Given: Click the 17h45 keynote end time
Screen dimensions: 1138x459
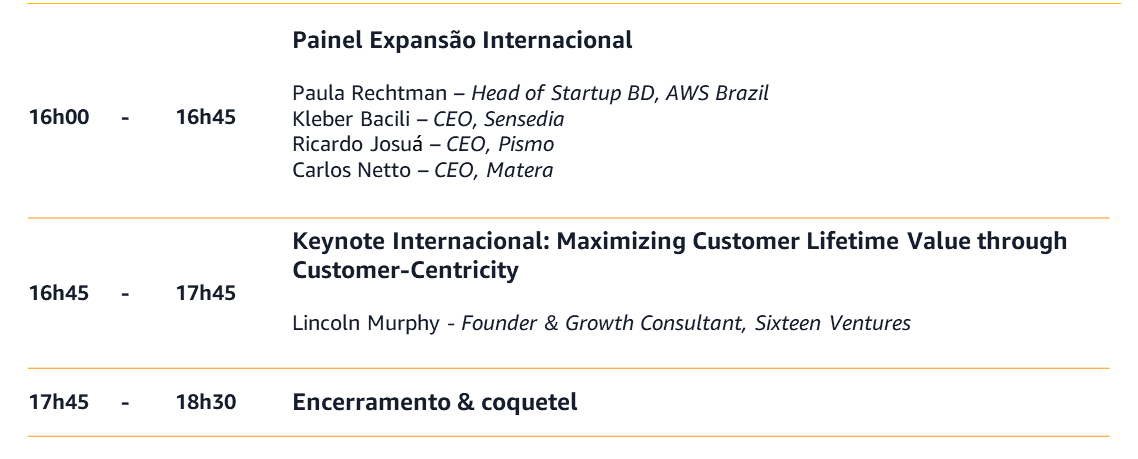Looking at the screenshot, I should [206, 293].
